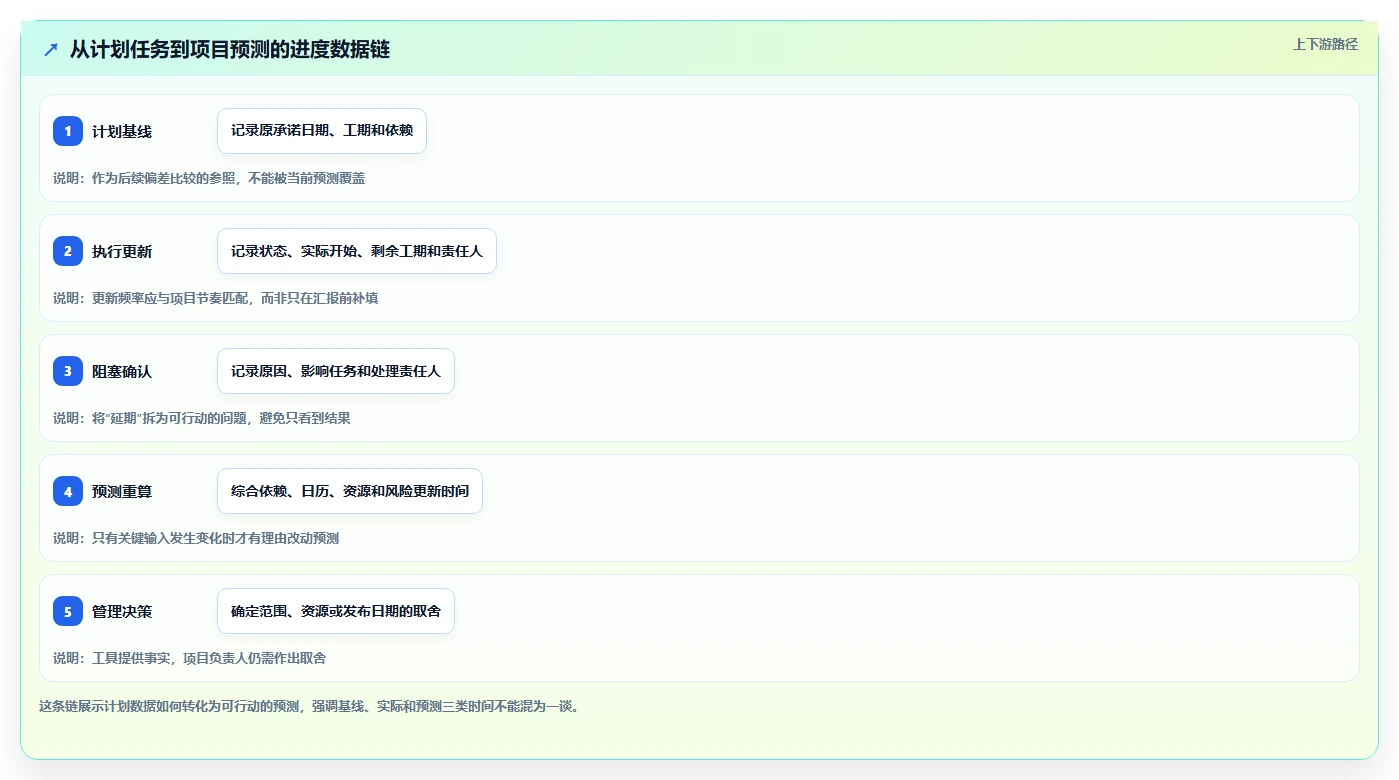This screenshot has height=780, width=1399.
Task: Click the note 更新频率应与项目节奏匹配
Action: tap(215, 298)
